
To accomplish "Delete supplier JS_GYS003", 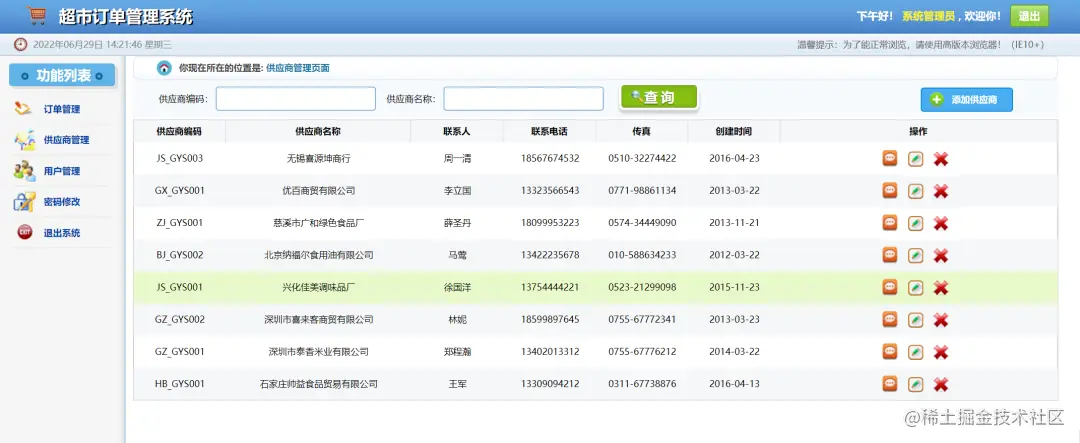I will (x=941, y=159).
